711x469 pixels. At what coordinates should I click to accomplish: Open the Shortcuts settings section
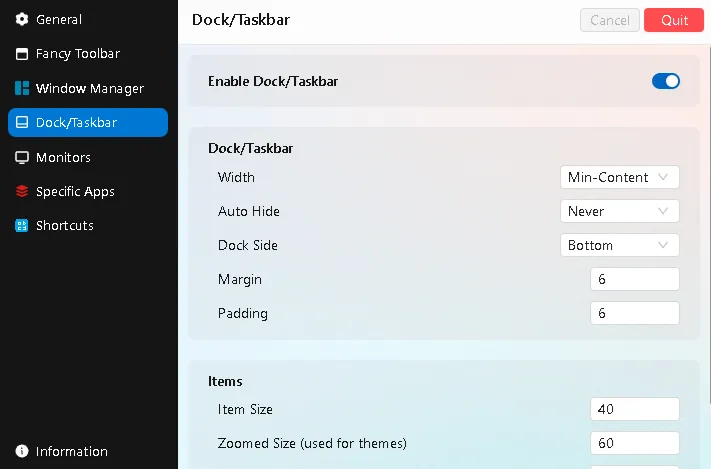pyautogui.click(x=64, y=226)
